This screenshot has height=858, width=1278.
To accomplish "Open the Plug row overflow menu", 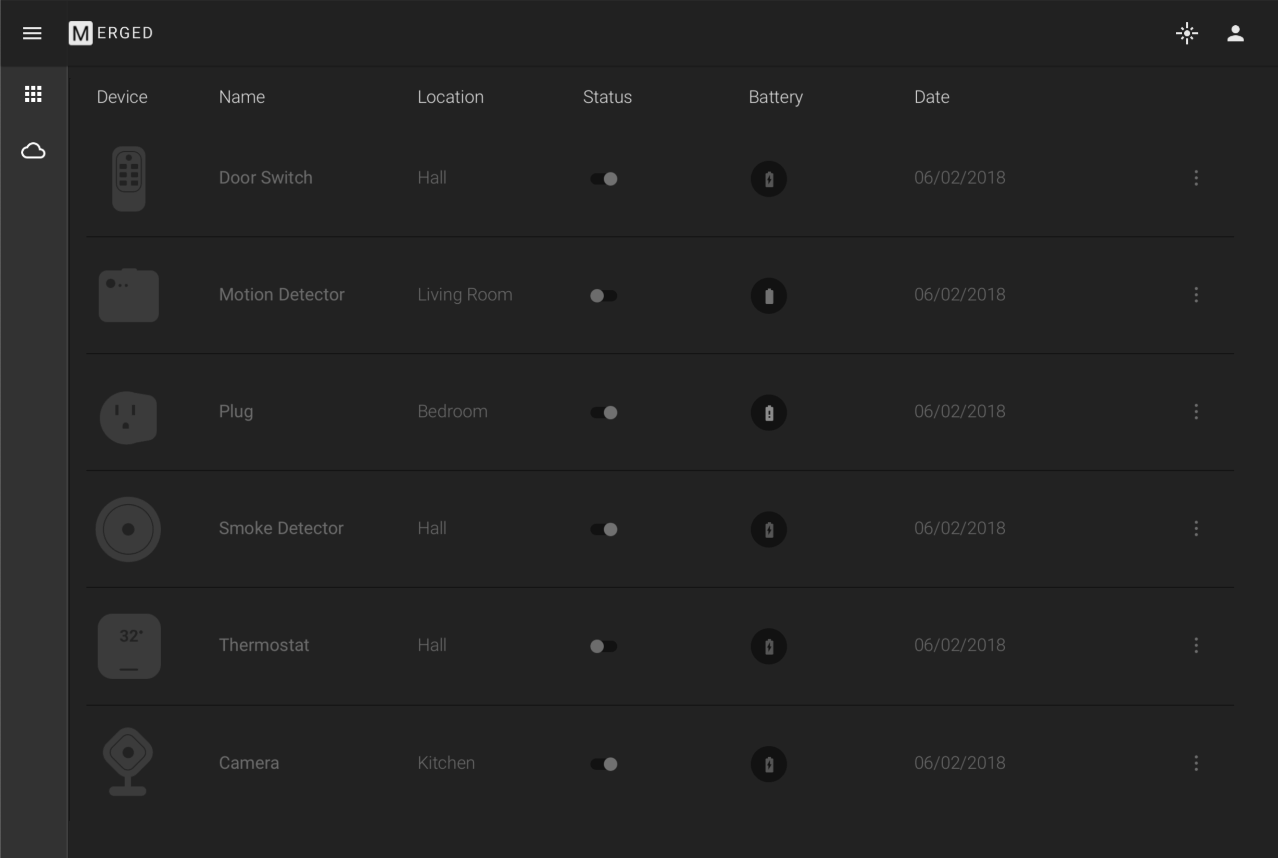I will point(1195,412).
